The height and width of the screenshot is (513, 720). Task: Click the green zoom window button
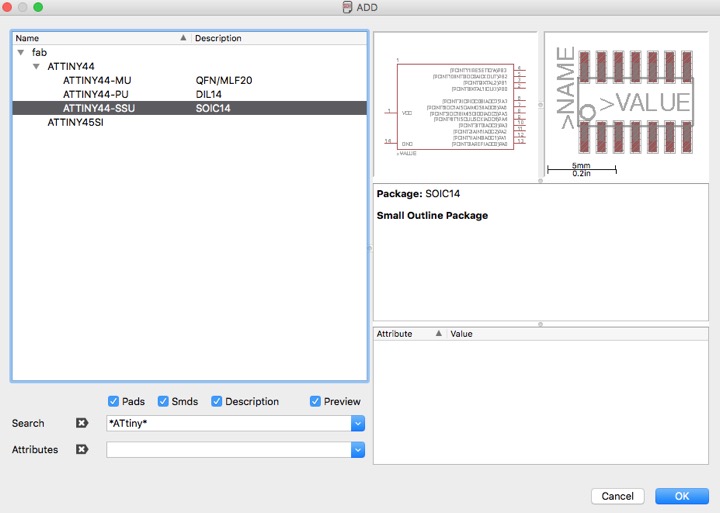38,7
